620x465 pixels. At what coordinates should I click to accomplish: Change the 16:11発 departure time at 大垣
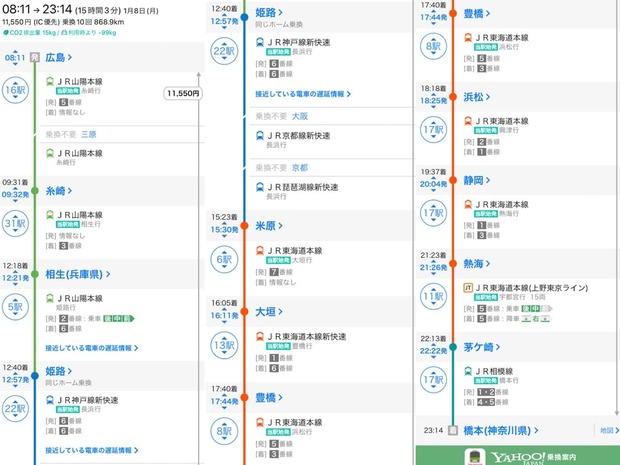[224, 316]
